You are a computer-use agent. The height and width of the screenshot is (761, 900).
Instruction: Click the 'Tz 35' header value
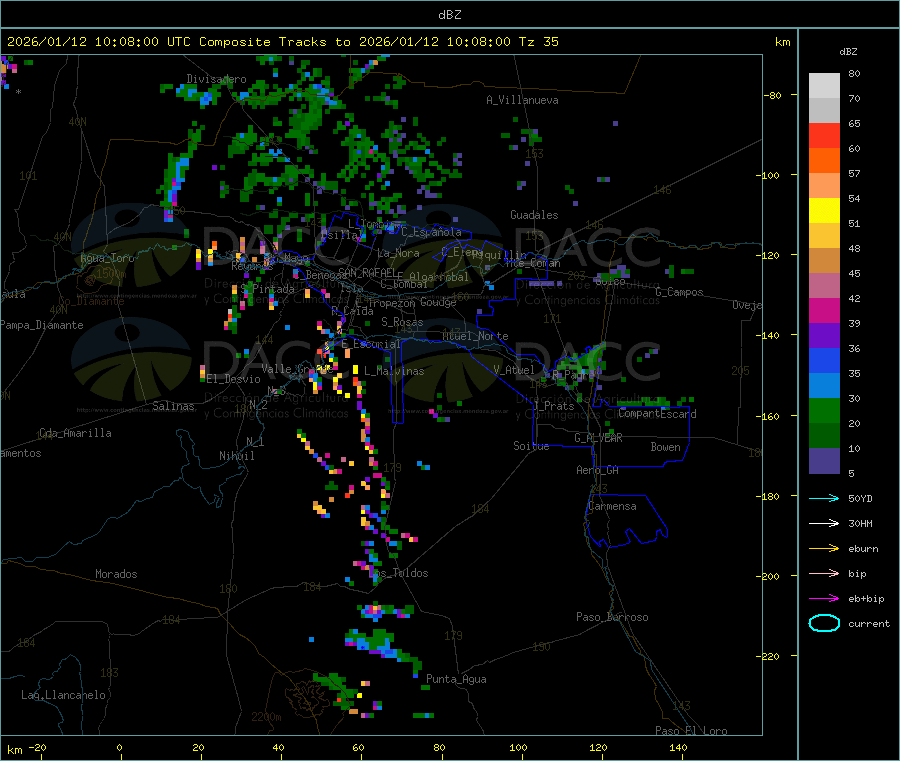coord(538,42)
